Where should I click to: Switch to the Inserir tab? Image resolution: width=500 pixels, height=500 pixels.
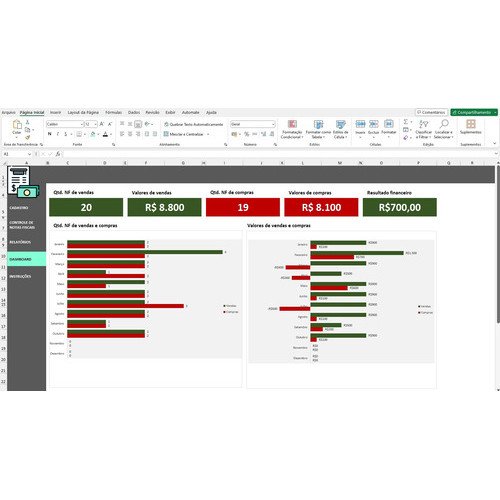pyautogui.click(x=55, y=113)
